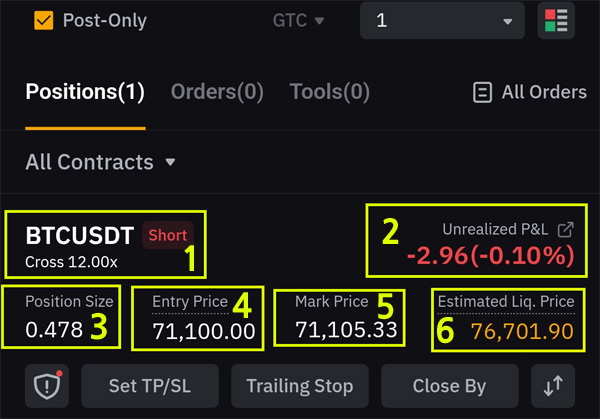The image size is (600, 419).
Task: Click the Entry Price label
Action: coord(190,302)
